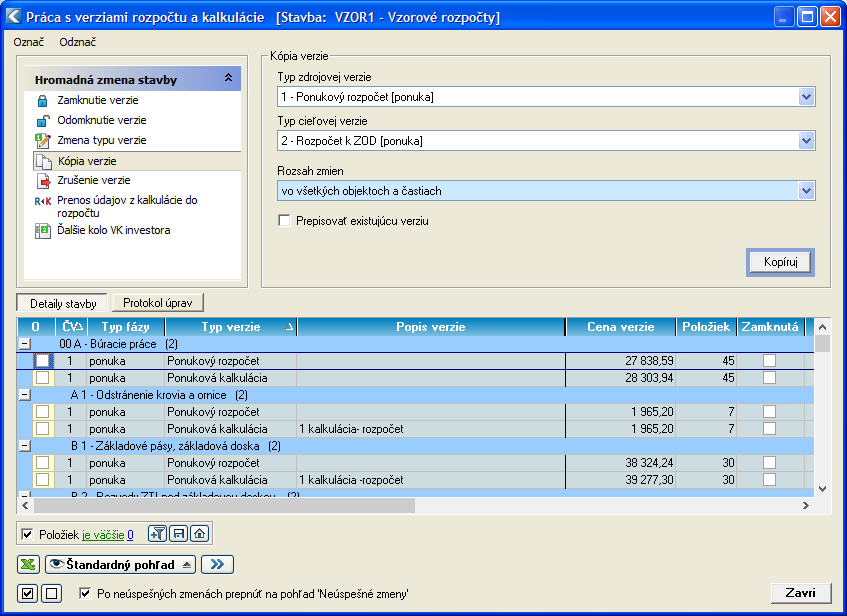Check the Búracie práce Ponukový rozpočet row
Image resolution: width=847 pixels, height=616 pixels.
coord(42,360)
